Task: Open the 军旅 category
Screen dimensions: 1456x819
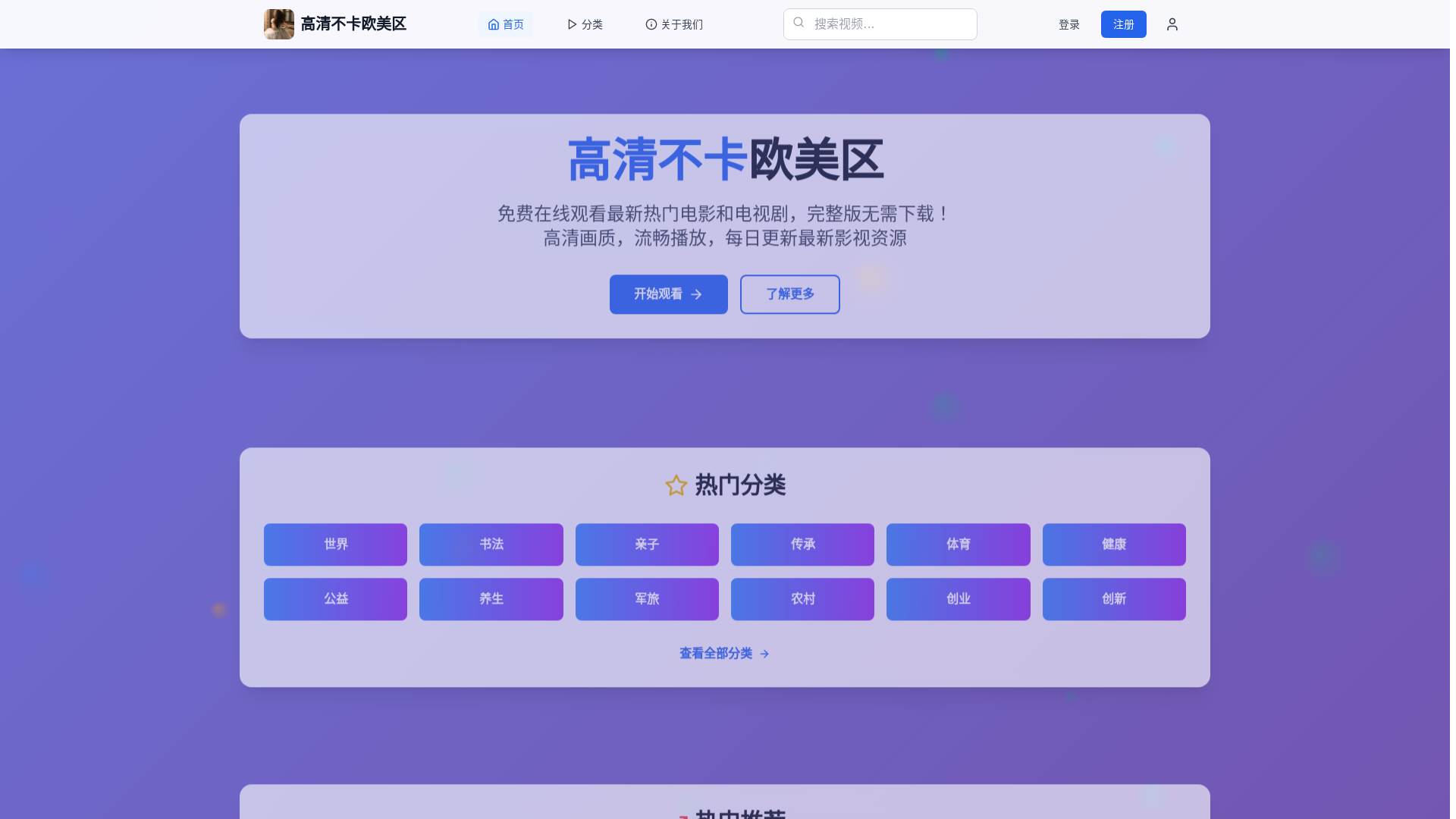Action: 647,599
